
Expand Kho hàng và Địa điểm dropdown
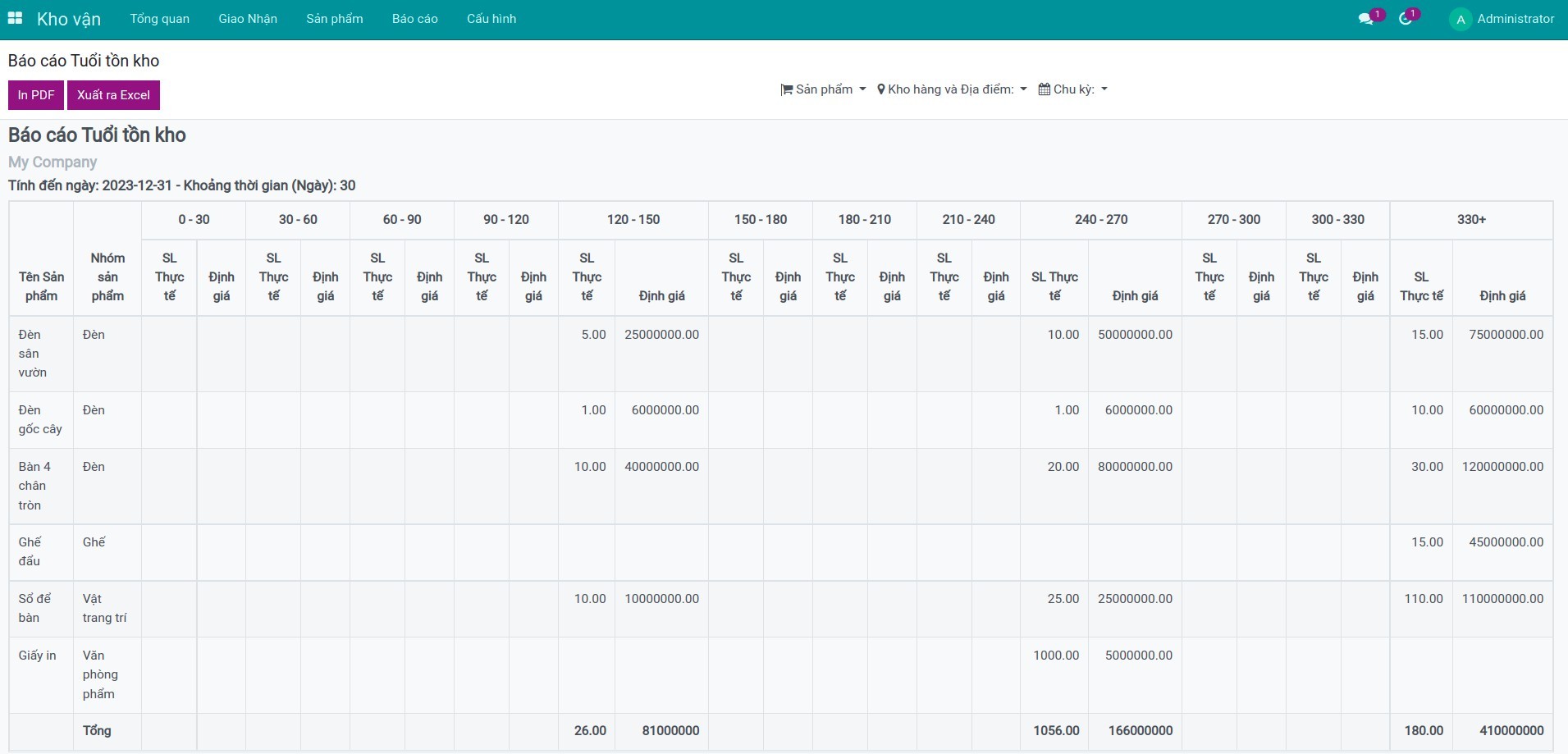(x=952, y=89)
